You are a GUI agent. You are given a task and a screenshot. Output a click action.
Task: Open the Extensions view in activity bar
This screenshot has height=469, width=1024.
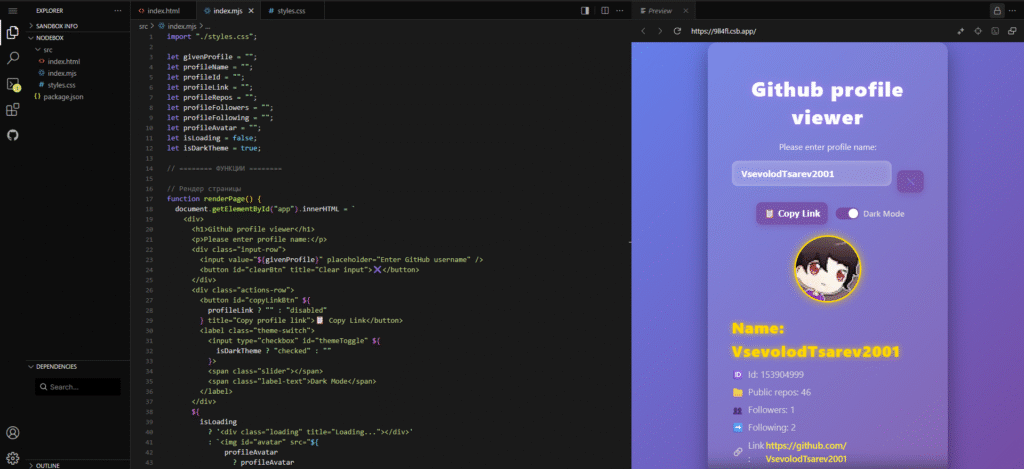click(13, 110)
